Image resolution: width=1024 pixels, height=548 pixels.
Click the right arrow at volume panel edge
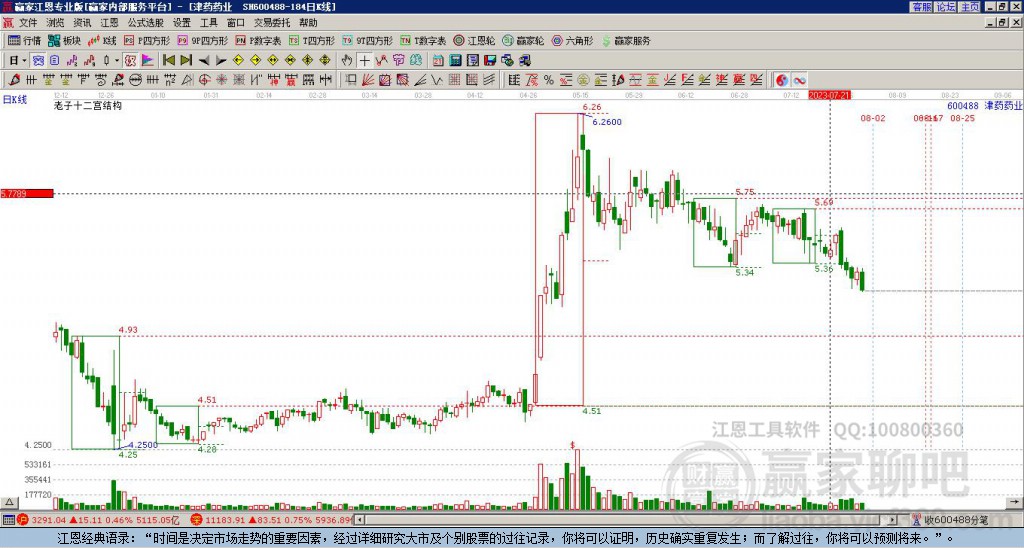point(1016,502)
